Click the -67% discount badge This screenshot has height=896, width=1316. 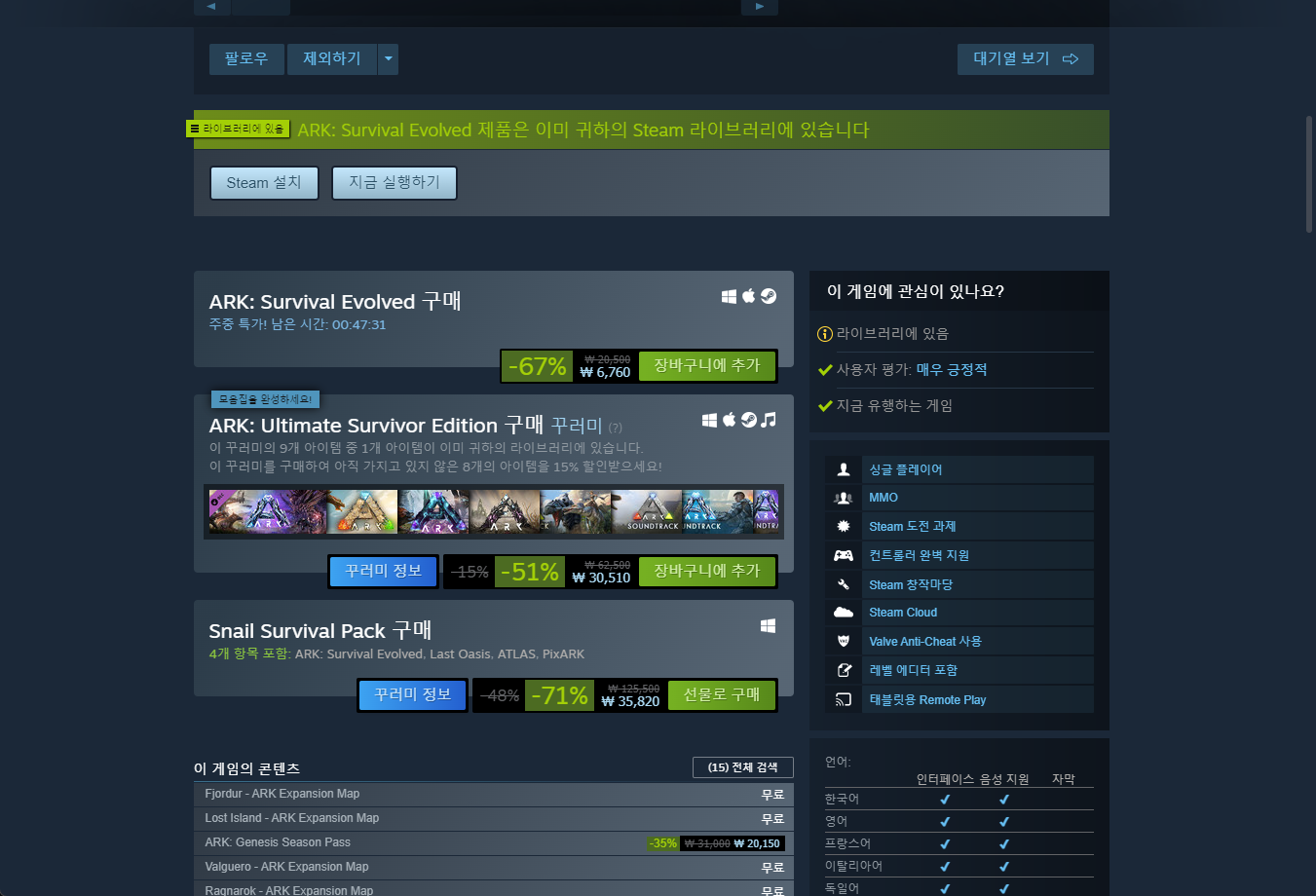coord(537,366)
